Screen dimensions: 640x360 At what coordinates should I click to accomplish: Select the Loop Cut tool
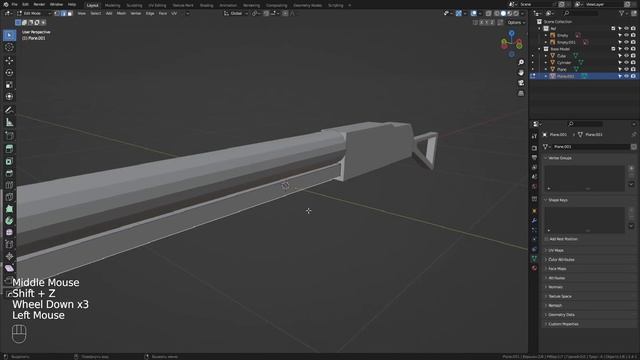9,185
